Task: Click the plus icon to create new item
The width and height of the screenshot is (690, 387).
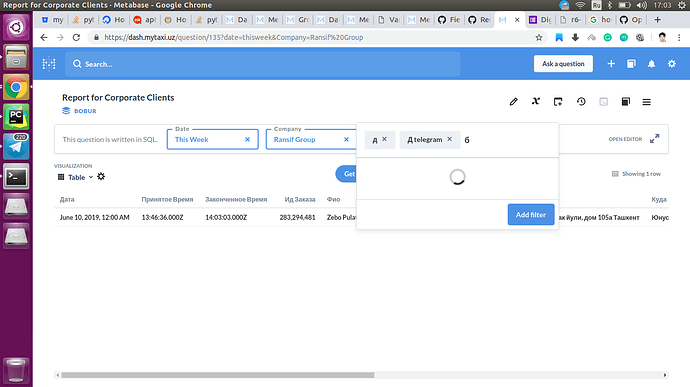Action: pos(611,64)
